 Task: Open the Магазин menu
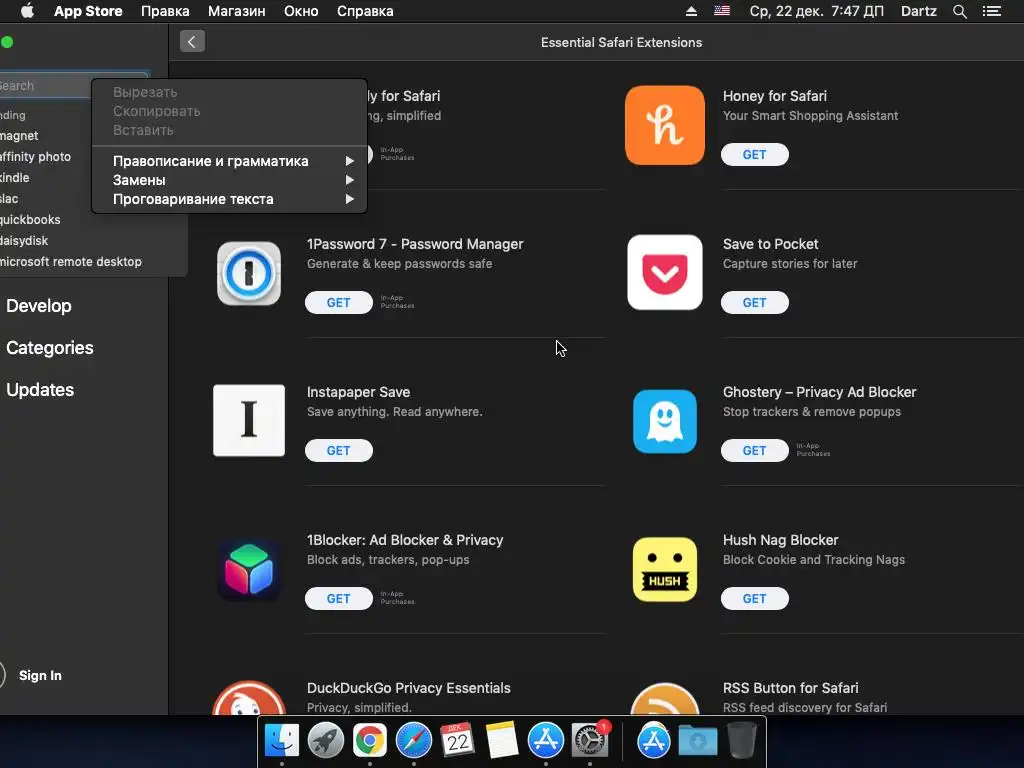pyautogui.click(x=236, y=11)
